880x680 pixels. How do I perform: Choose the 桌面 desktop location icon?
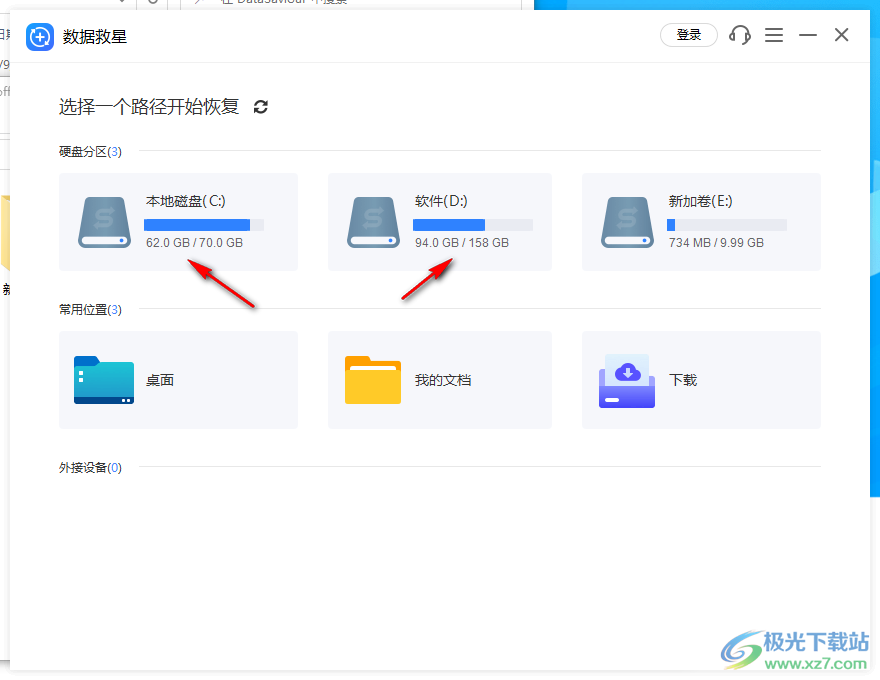(104, 380)
